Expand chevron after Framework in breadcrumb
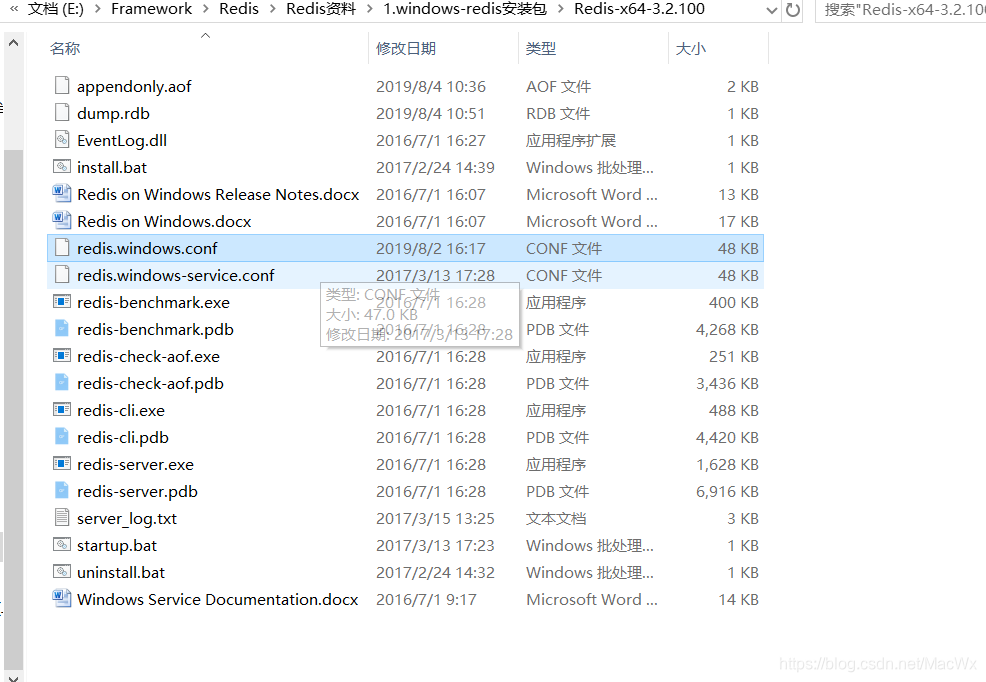The image size is (986, 682). [206, 9]
